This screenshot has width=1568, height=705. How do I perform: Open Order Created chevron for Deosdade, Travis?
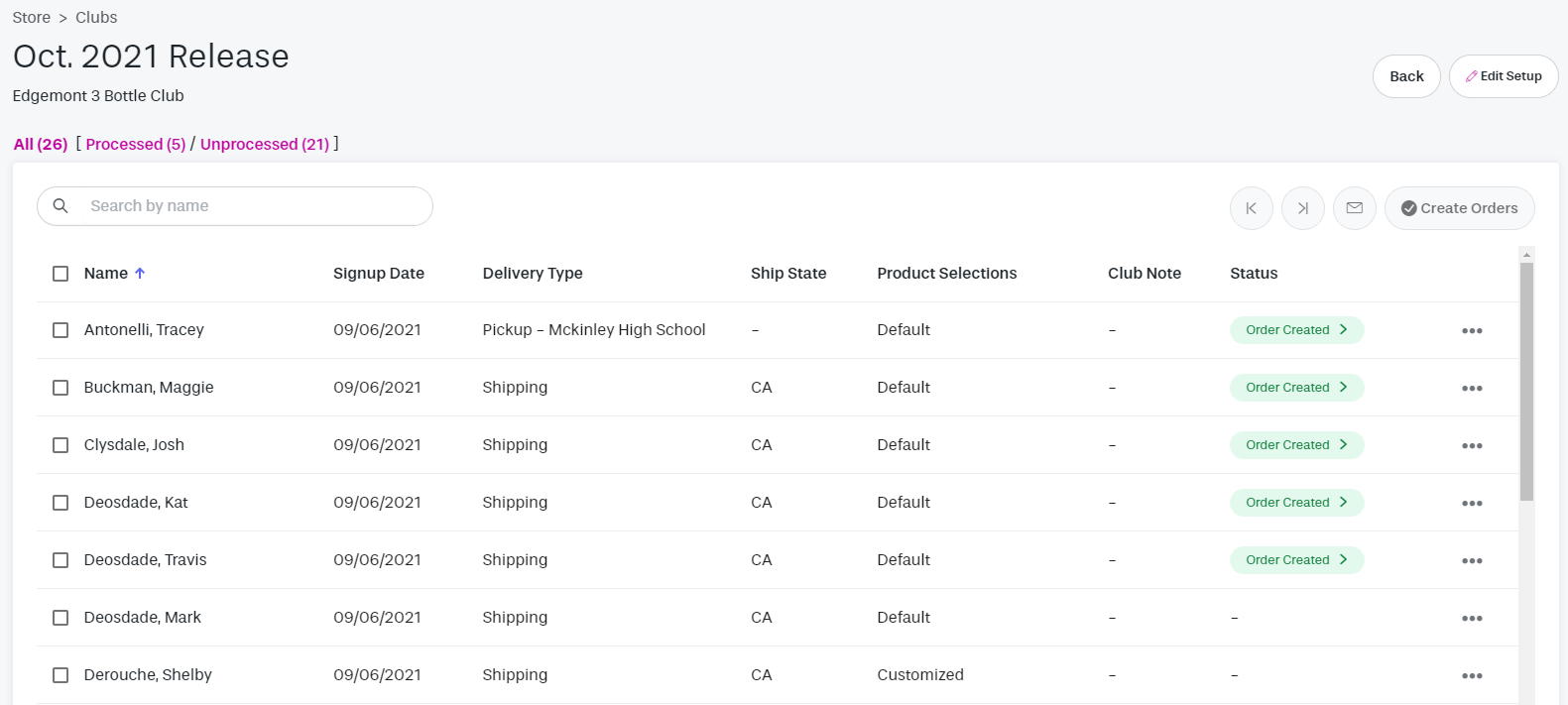pos(1343,560)
